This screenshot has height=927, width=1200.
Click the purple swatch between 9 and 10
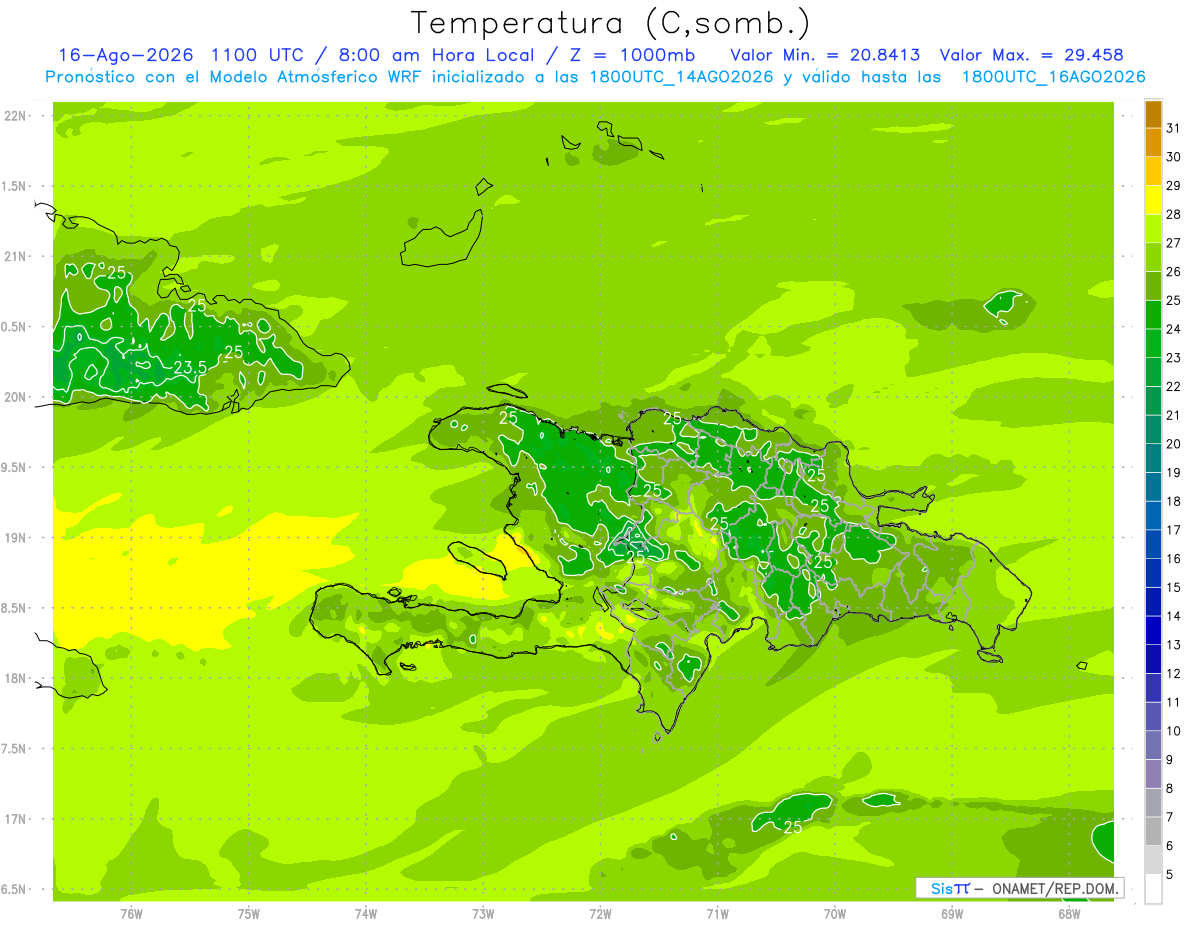(x=1153, y=745)
